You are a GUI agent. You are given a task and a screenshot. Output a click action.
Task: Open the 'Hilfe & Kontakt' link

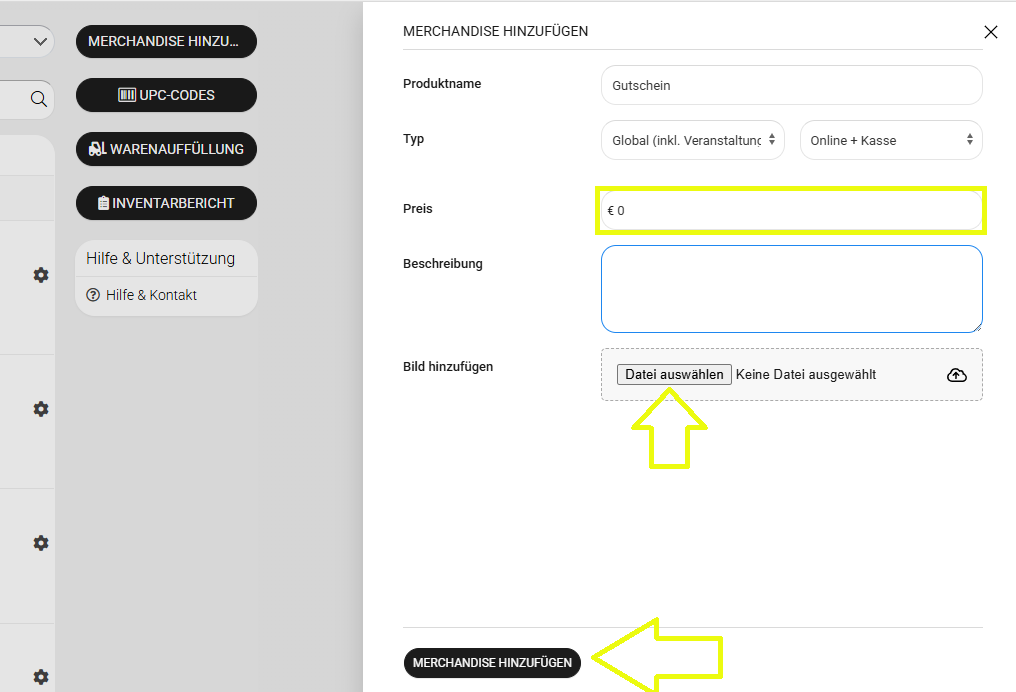[x=151, y=295]
